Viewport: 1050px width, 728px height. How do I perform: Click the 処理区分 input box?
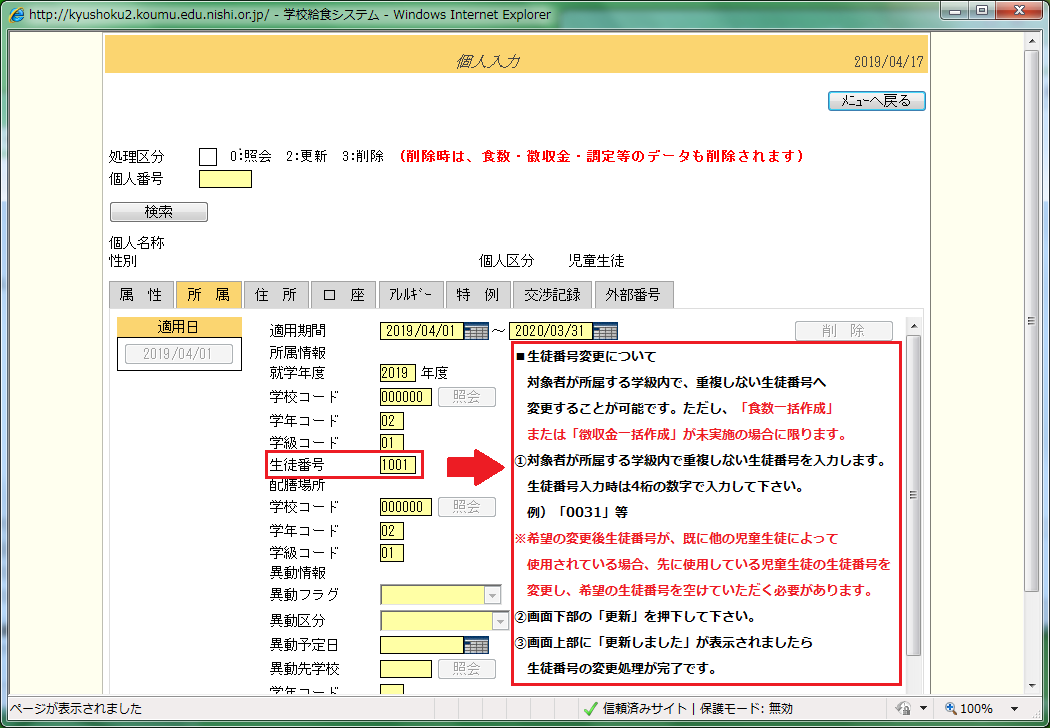208,157
